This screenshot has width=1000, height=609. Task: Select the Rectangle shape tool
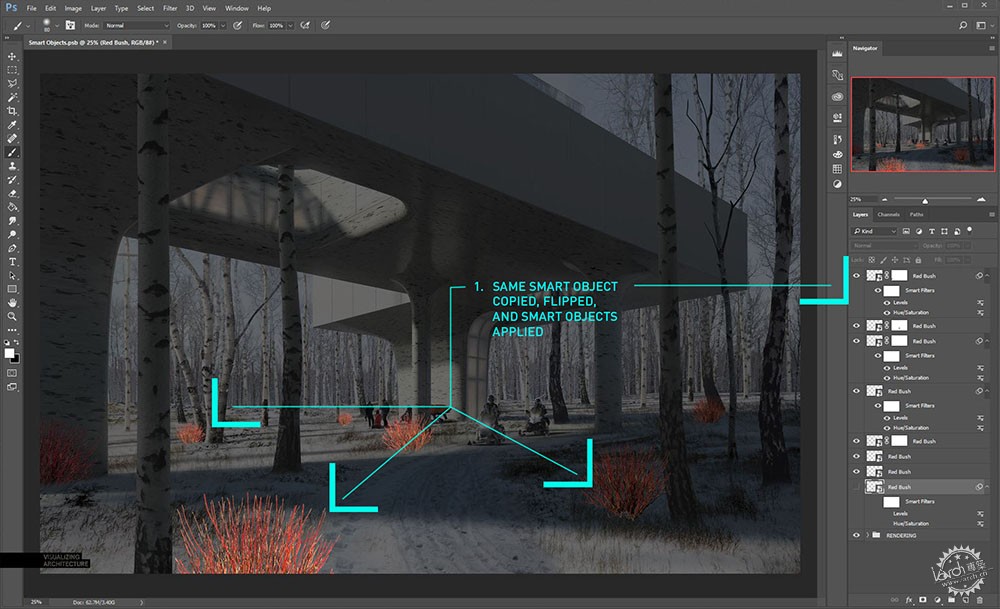pyautogui.click(x=11, y=290)
